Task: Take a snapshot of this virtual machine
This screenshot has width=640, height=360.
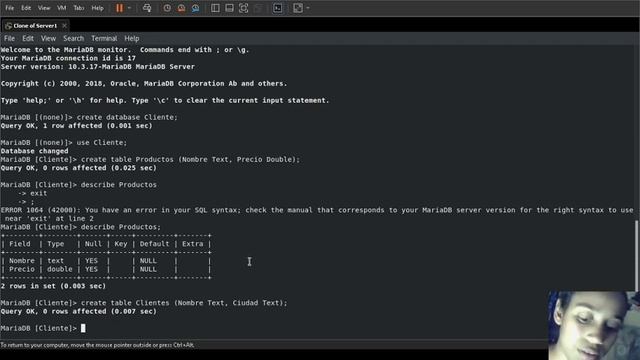Action: 167,8
